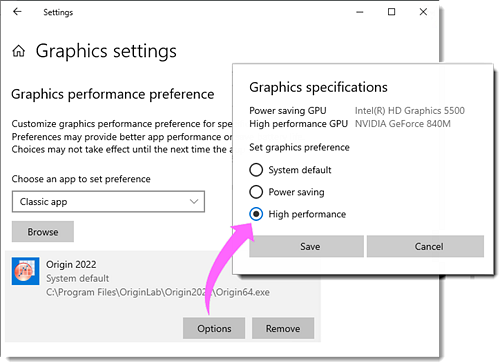Select the System default radio button
This screenshot has height=363, width=500.
(x=256, y=170)
